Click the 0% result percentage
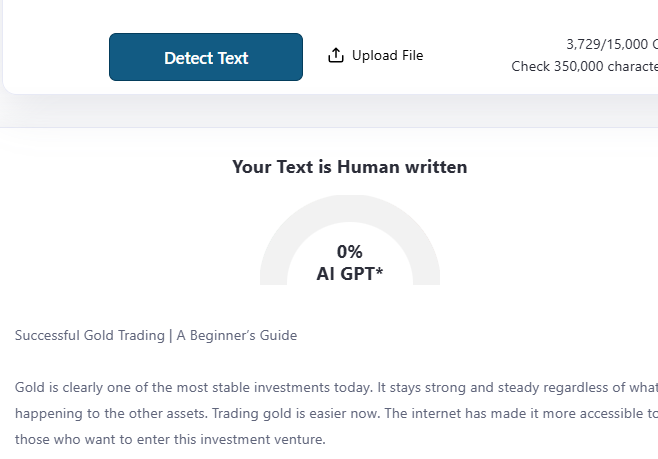 [x=349, y=252]
